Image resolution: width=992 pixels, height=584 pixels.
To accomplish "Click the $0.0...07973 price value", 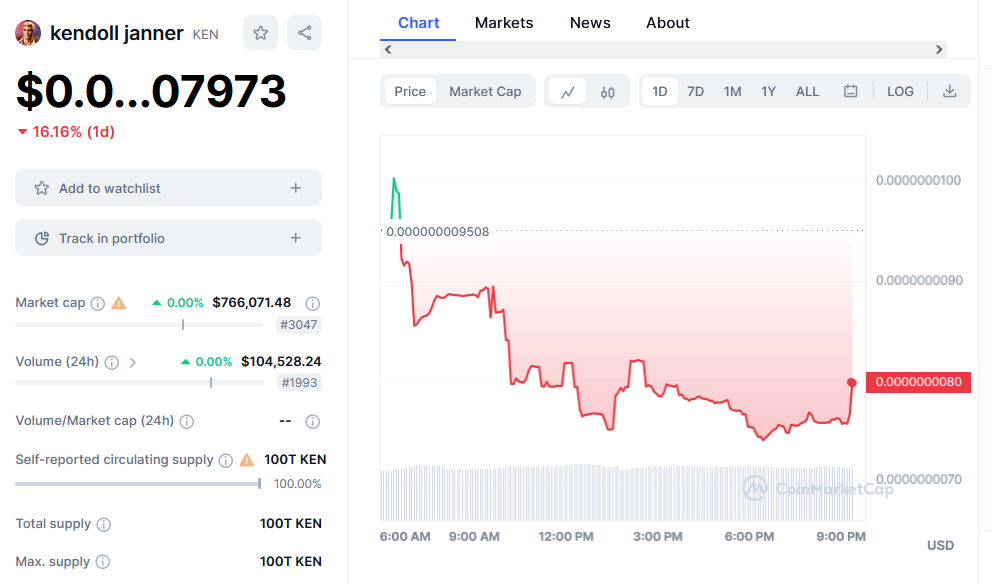I will (x=151, y=91).
